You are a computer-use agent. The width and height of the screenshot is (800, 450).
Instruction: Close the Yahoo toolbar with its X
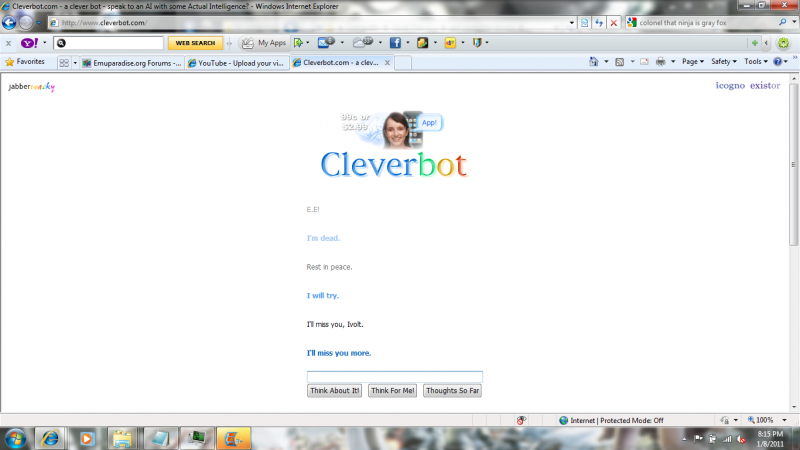[x=8, y=43]
